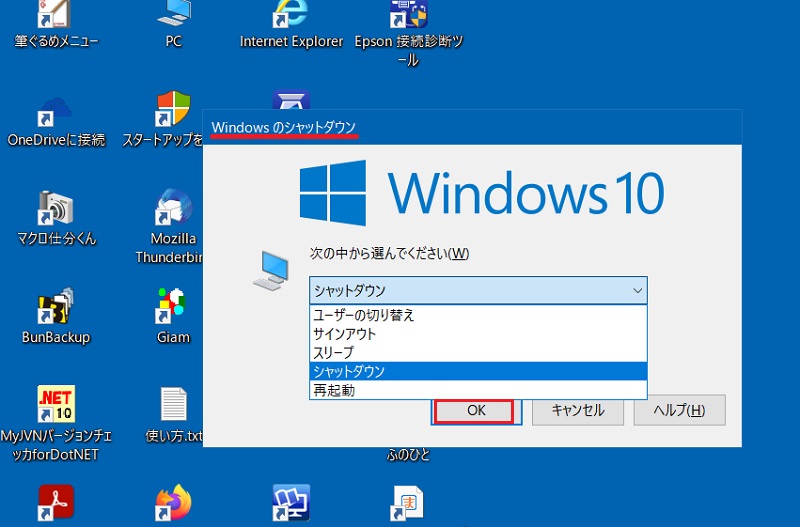Viewport: 800px width, 527px height.
Task: Open the Epson 接続診断ツール shortcut
Action: tap(408, 31)
